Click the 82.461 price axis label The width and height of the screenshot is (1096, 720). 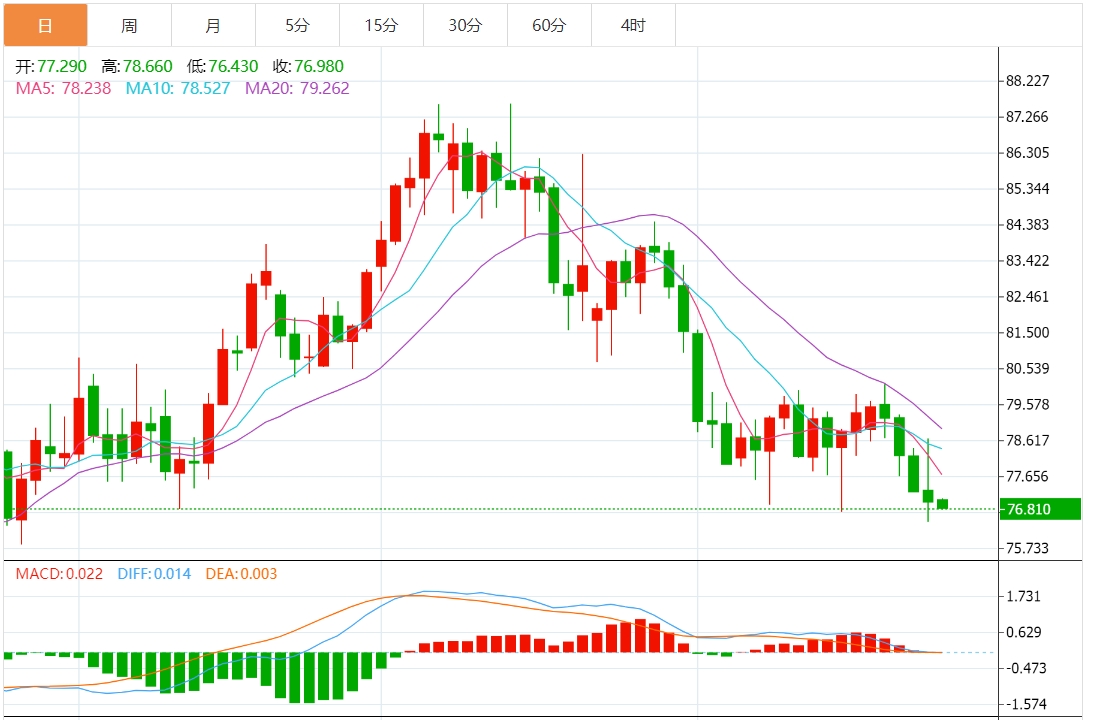[x=1028, y=296]
